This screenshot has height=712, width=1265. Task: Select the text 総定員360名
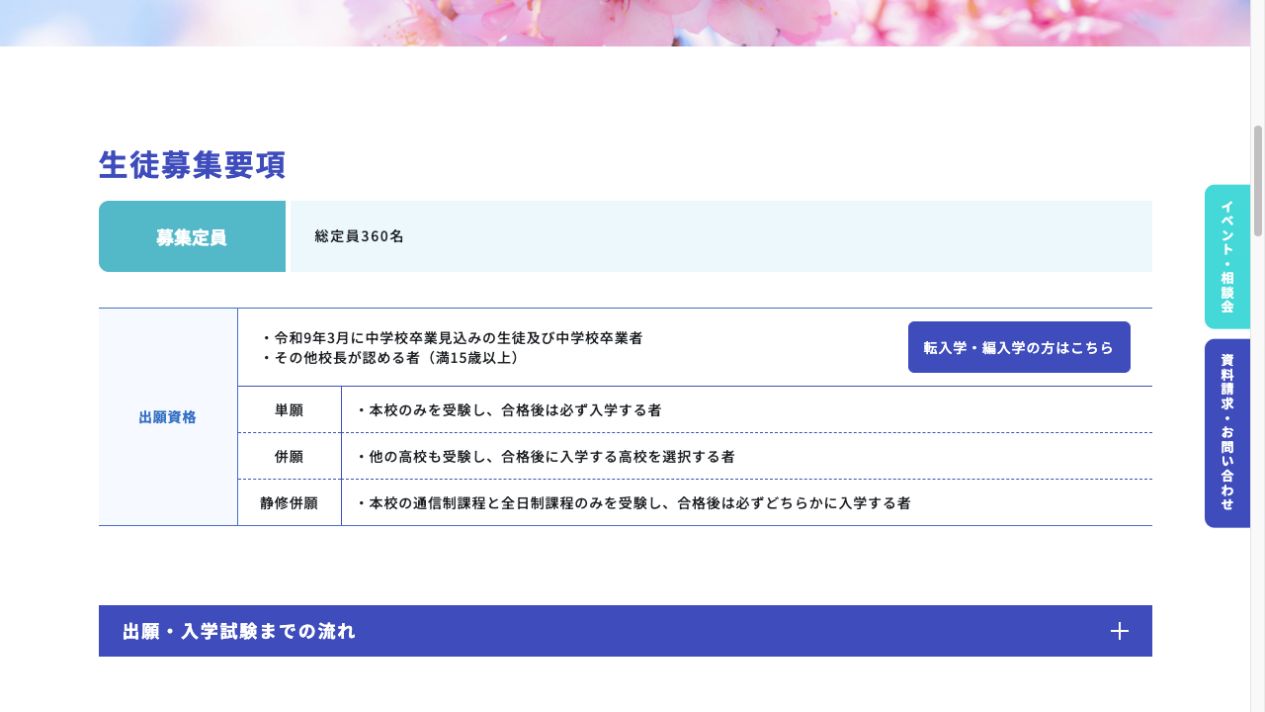click(x=359, y=237)
